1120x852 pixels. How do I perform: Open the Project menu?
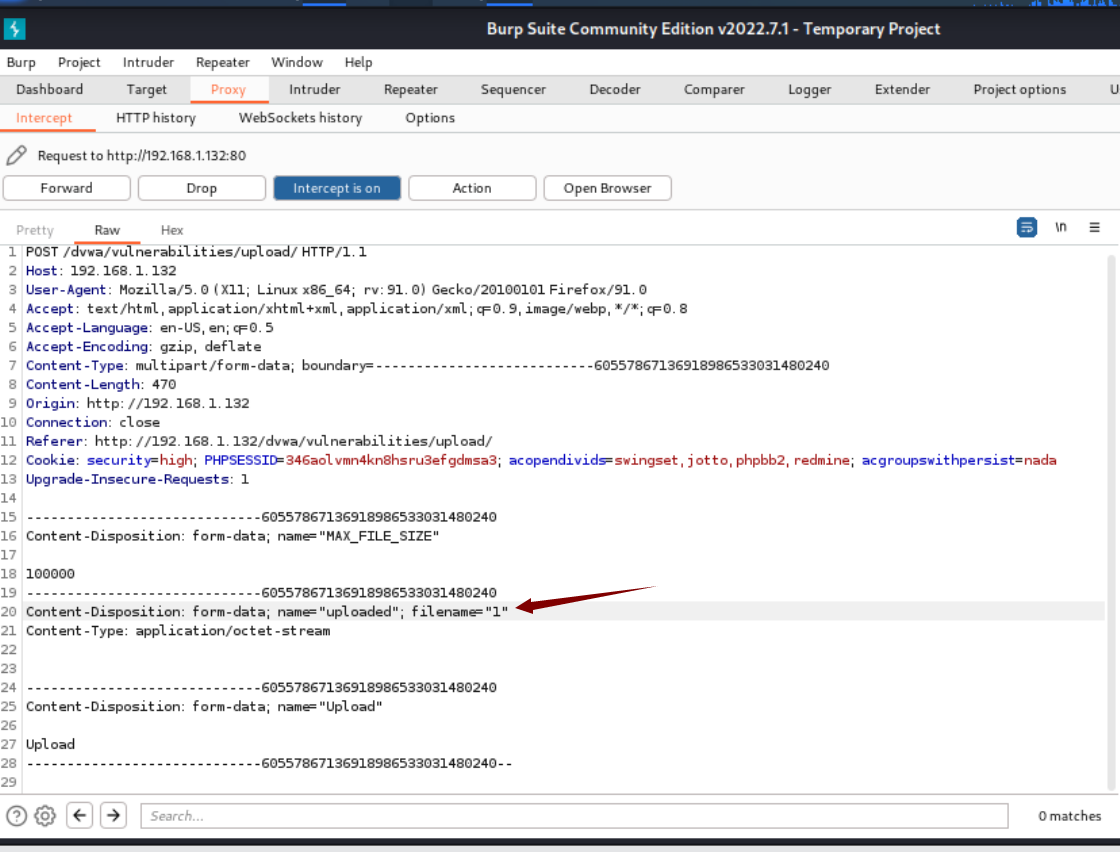[x=79, y=62]
